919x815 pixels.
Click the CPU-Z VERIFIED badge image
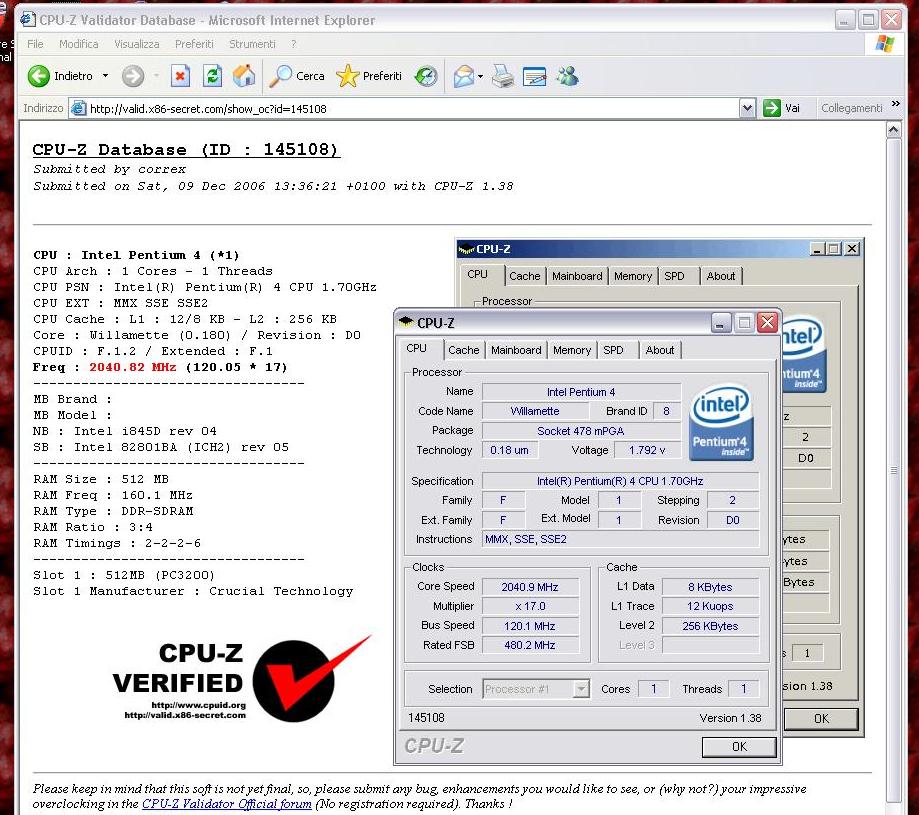point(242,678)
